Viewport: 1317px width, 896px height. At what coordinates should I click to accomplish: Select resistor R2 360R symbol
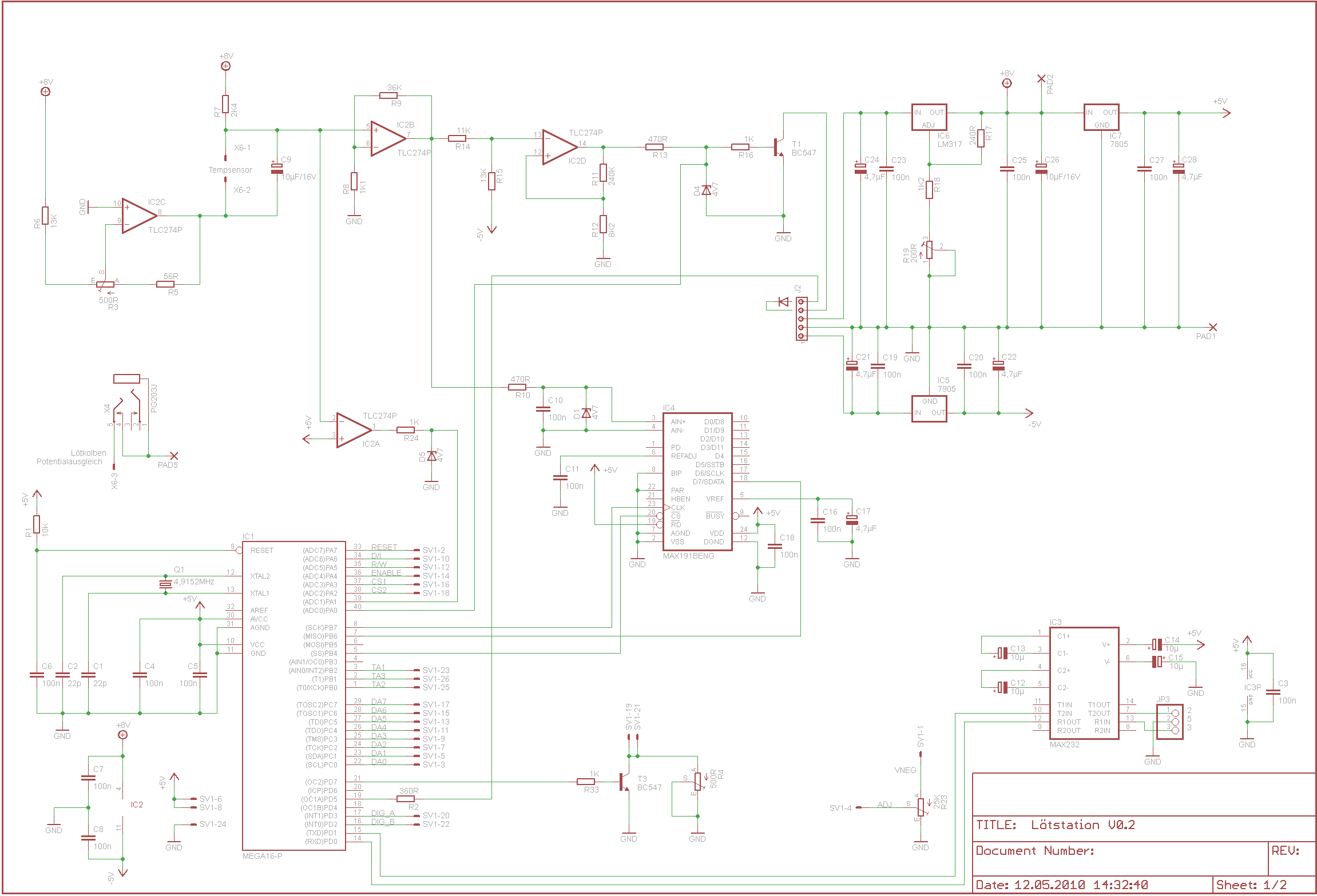(406, 799)
